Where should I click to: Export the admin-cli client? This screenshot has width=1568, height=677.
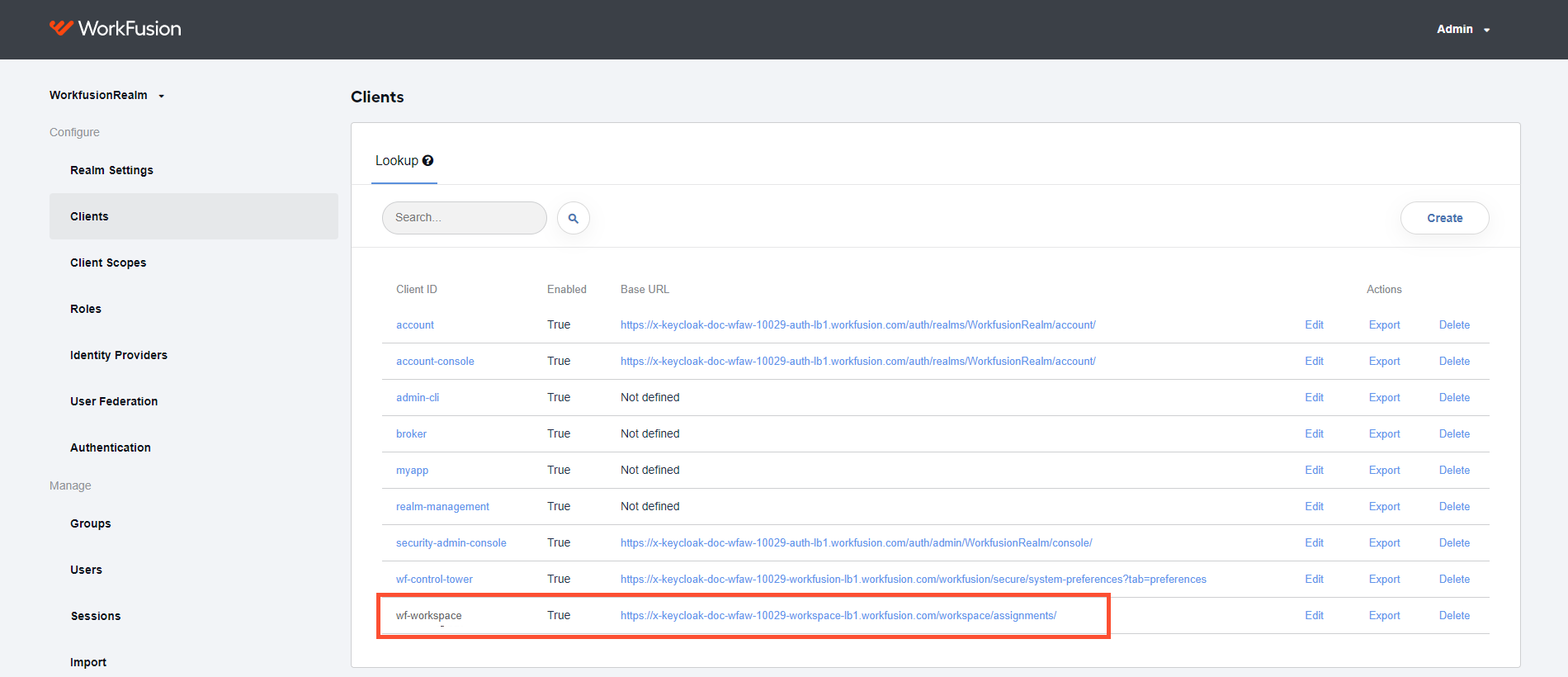pyautogui.click(x=1384, y=398)
